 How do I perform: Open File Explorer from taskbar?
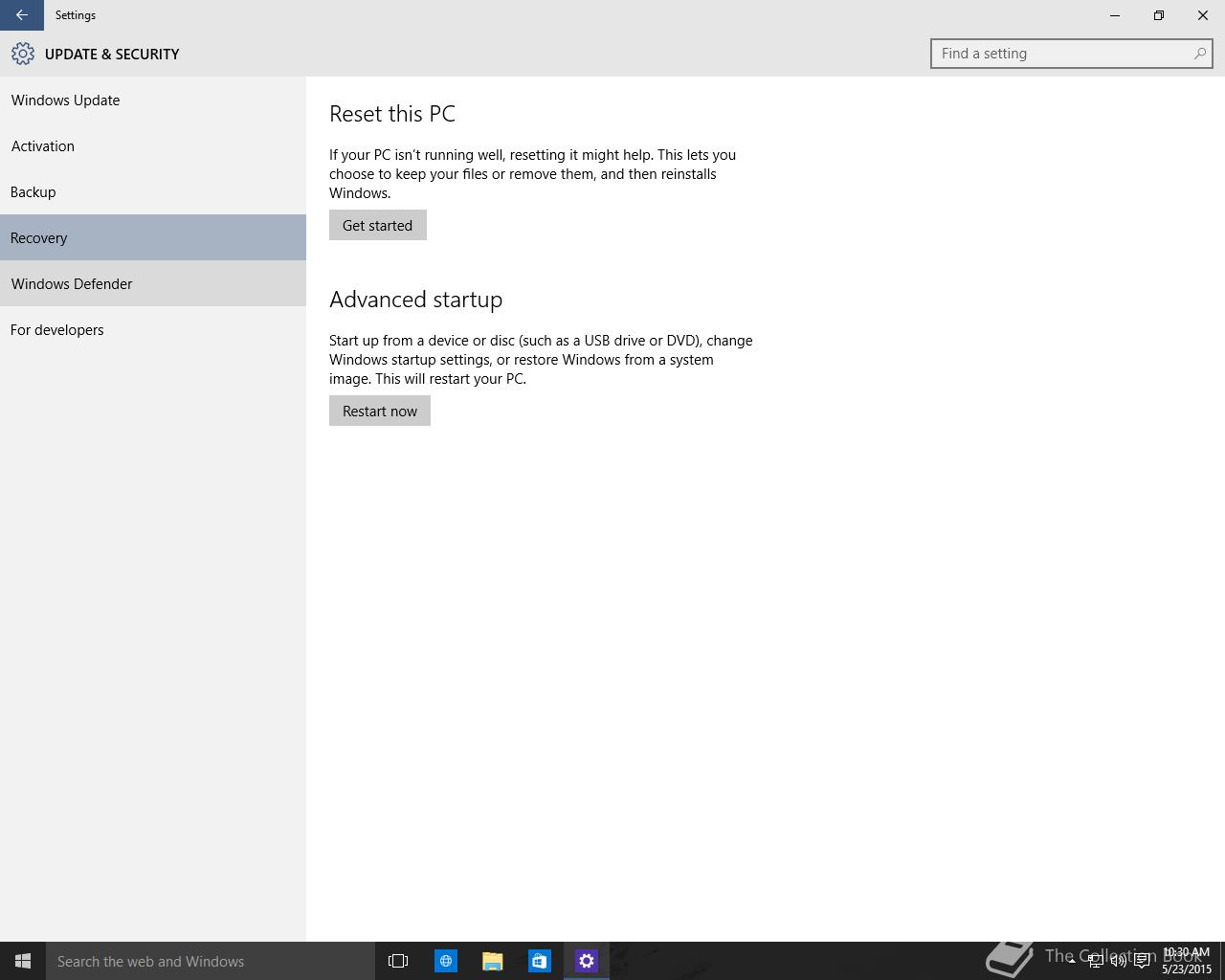point(492,961)
